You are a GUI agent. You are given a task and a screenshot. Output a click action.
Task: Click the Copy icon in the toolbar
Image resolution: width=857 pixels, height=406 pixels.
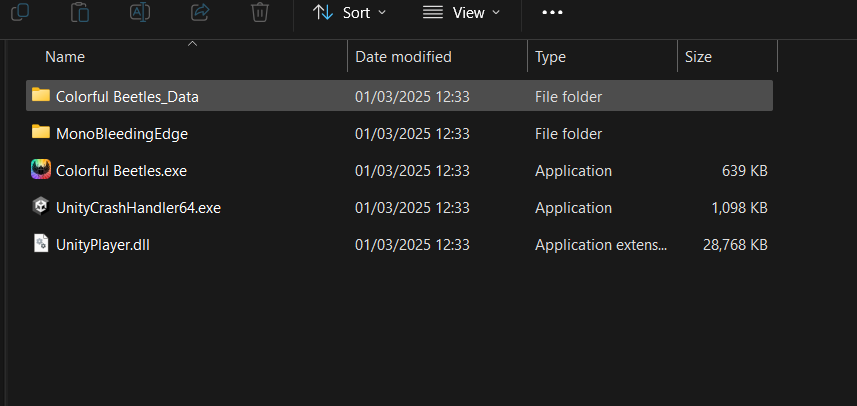point(20,11)
